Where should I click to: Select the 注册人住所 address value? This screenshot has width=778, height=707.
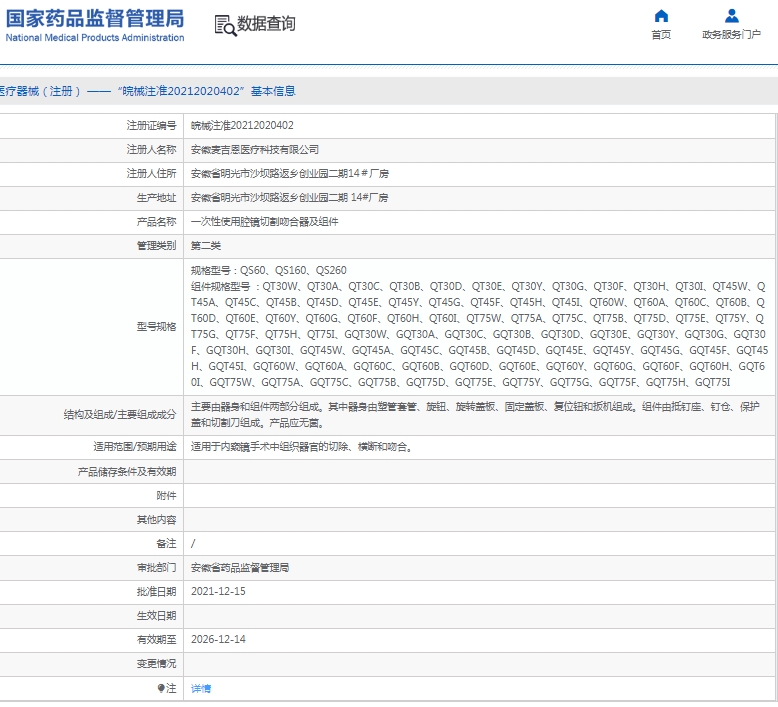click(x=290, y=174)
